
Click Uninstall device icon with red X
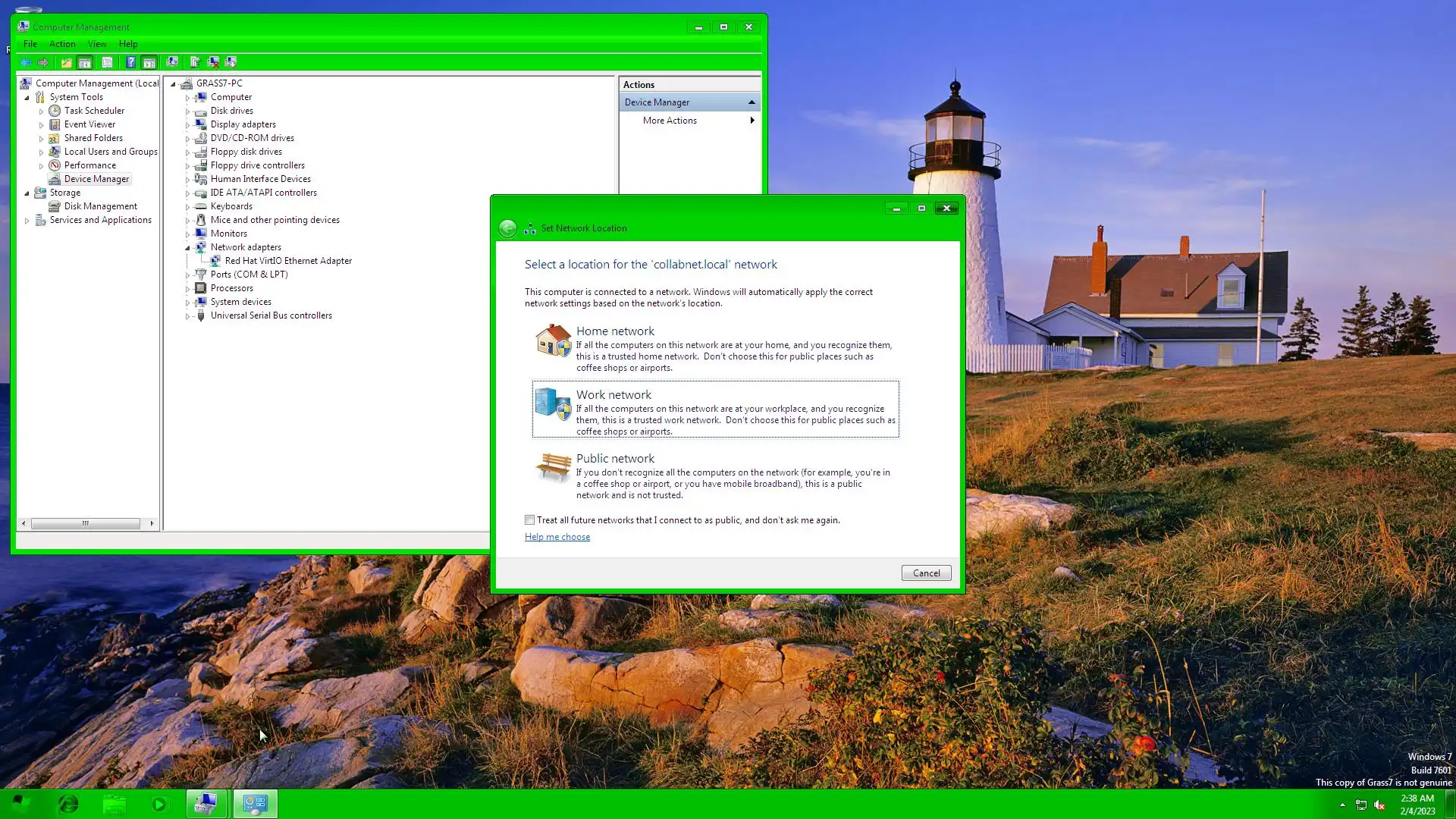(x=213, y=62)
